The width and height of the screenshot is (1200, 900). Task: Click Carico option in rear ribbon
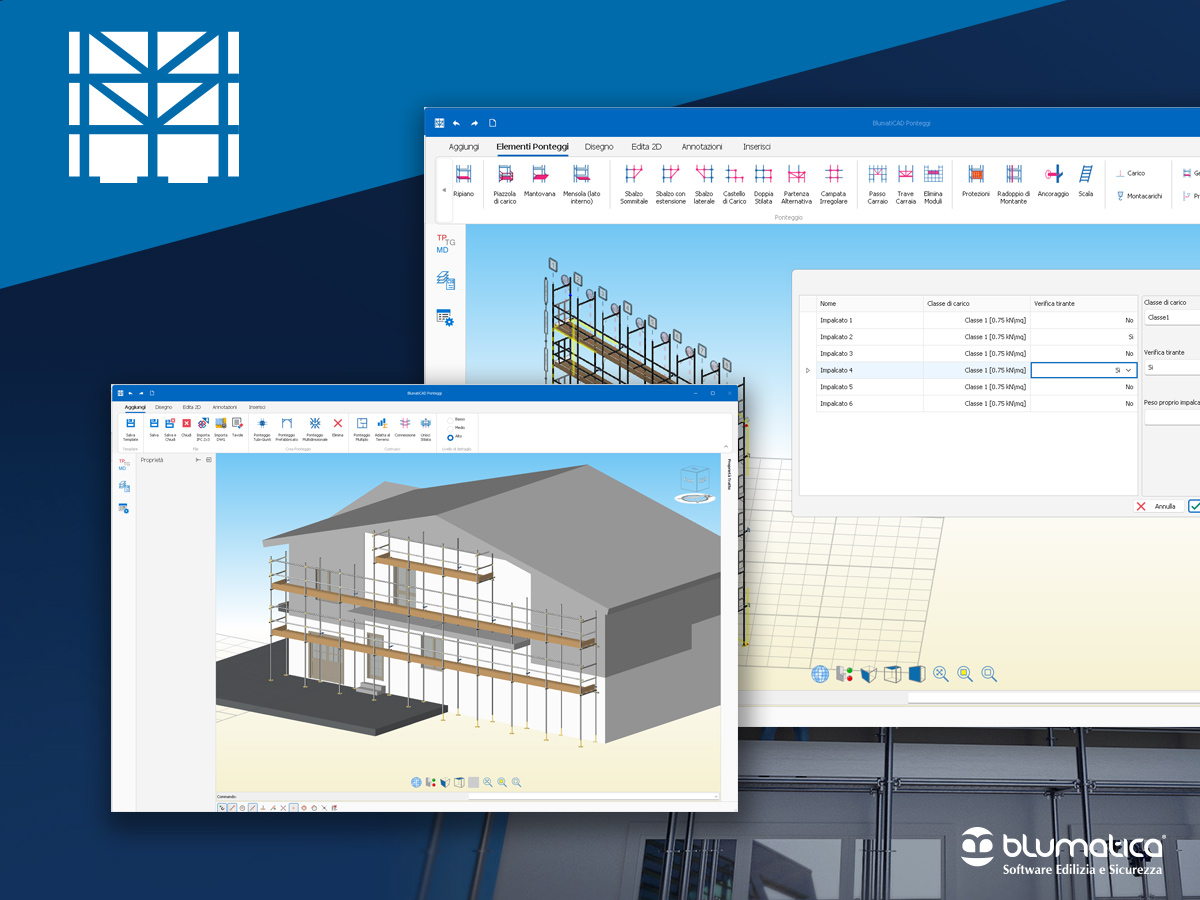[1131, 173]
